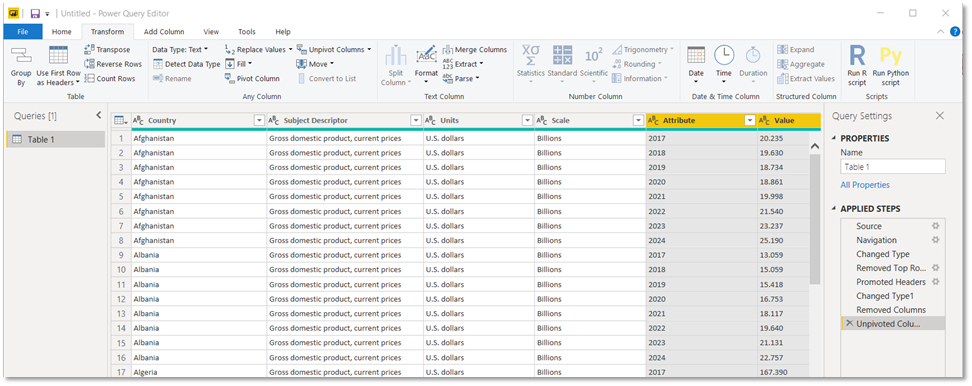This screenshot has height=386, width=972.
Task: Open the Run R script tool
Action: tap(857, 56)
